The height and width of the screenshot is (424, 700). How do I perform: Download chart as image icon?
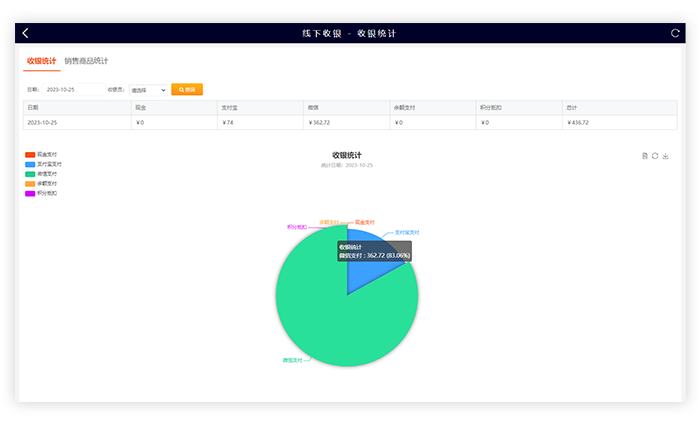(x=666, y=155)
